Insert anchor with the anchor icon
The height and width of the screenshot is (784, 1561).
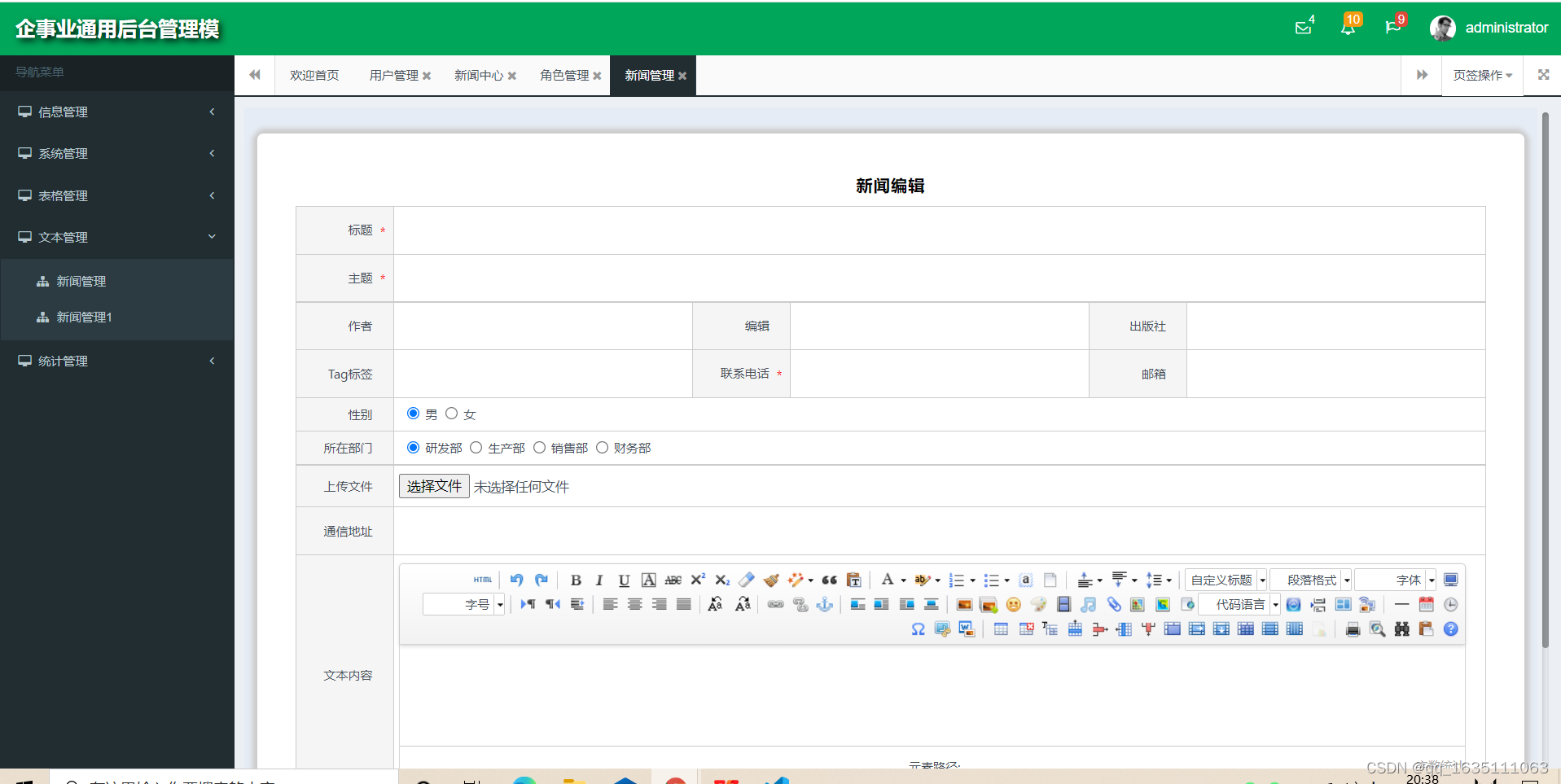pyautogui.click(x=825, y=604)
